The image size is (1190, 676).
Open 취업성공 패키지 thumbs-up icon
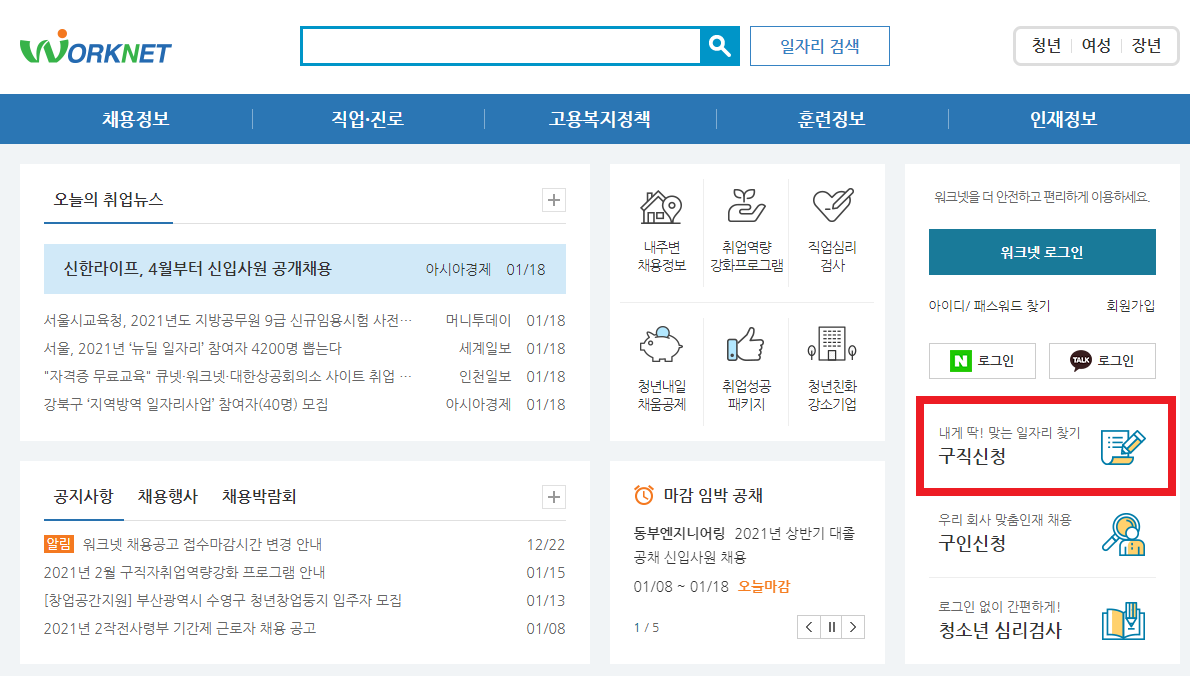pyautogui.click(x=746, y=344)
